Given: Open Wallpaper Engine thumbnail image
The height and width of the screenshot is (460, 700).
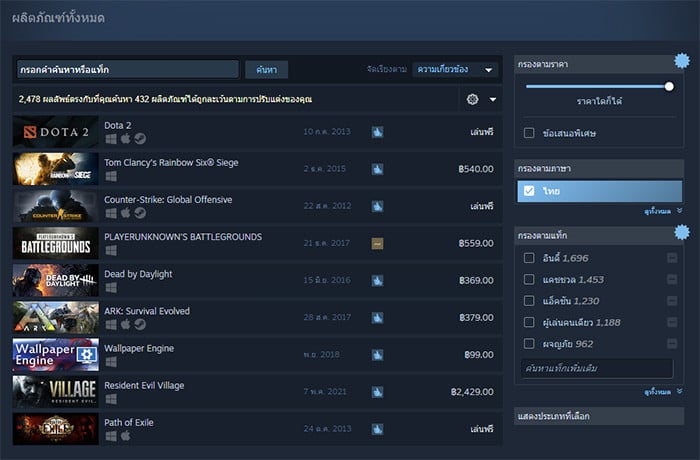Looking at the screenshot, I should point(56,355).
